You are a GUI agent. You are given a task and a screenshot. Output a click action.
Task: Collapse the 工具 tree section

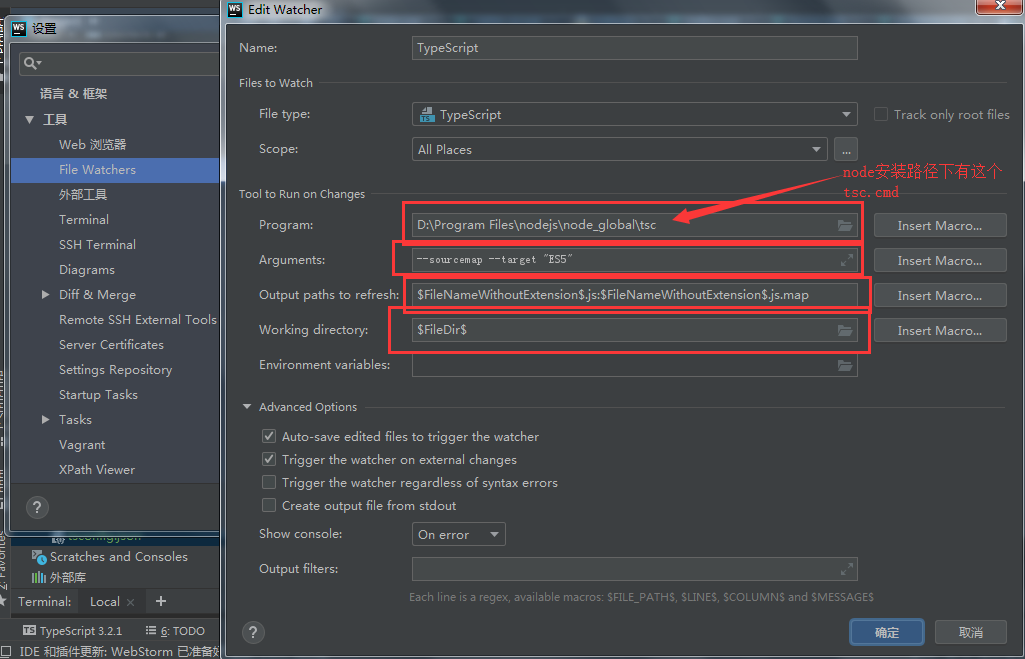[x=29, y=120]
